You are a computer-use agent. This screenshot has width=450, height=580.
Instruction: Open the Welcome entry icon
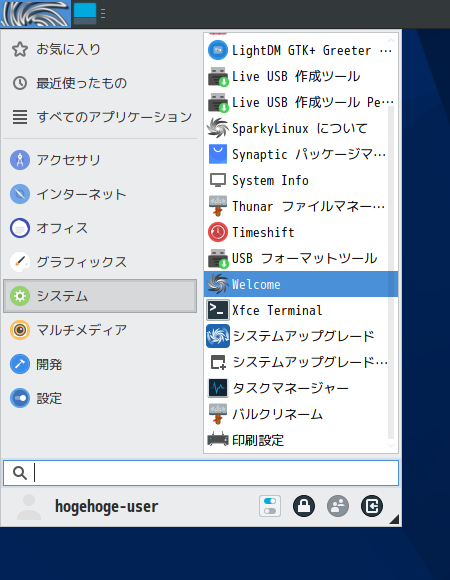(x=218, y=284)
